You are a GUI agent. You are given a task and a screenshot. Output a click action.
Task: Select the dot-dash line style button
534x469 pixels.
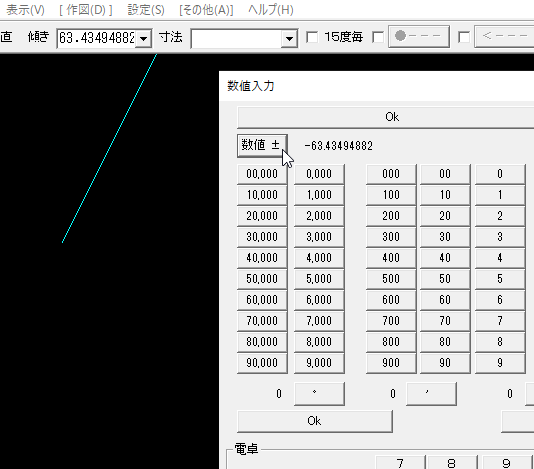click(419, 36)
